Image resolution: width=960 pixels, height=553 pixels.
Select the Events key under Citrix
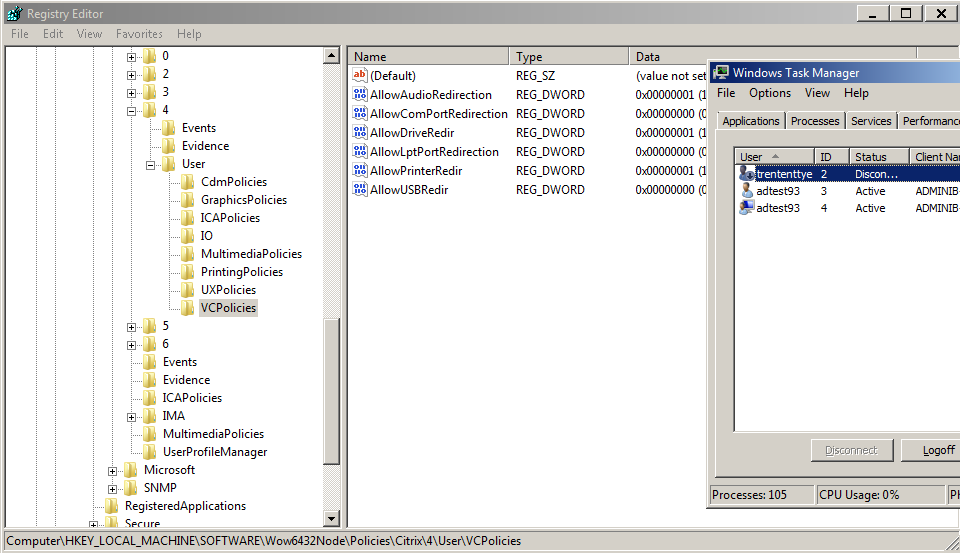[x=179, y=362]
